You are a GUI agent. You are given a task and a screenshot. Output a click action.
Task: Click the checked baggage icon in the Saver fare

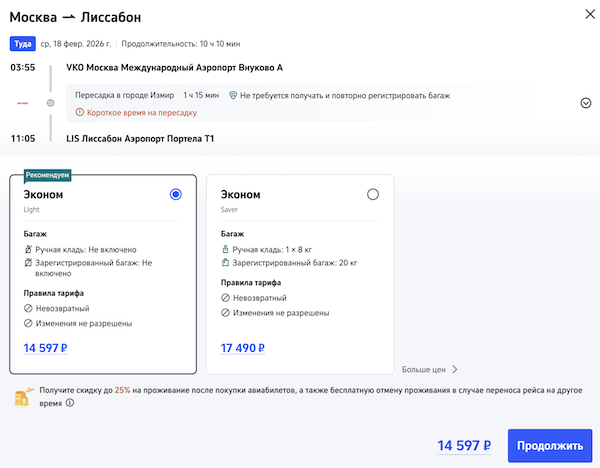[x=225, y=263]
